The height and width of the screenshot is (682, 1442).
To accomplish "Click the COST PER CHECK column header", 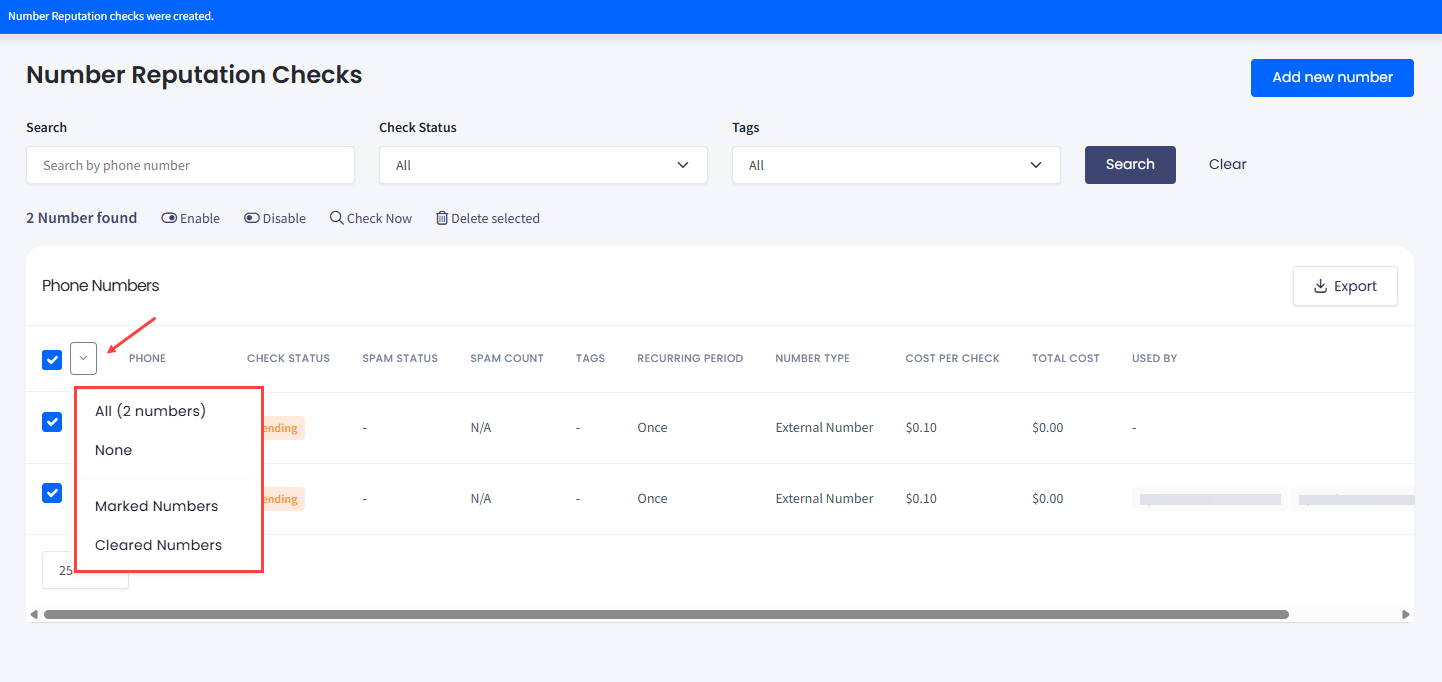I will point(952,358).
